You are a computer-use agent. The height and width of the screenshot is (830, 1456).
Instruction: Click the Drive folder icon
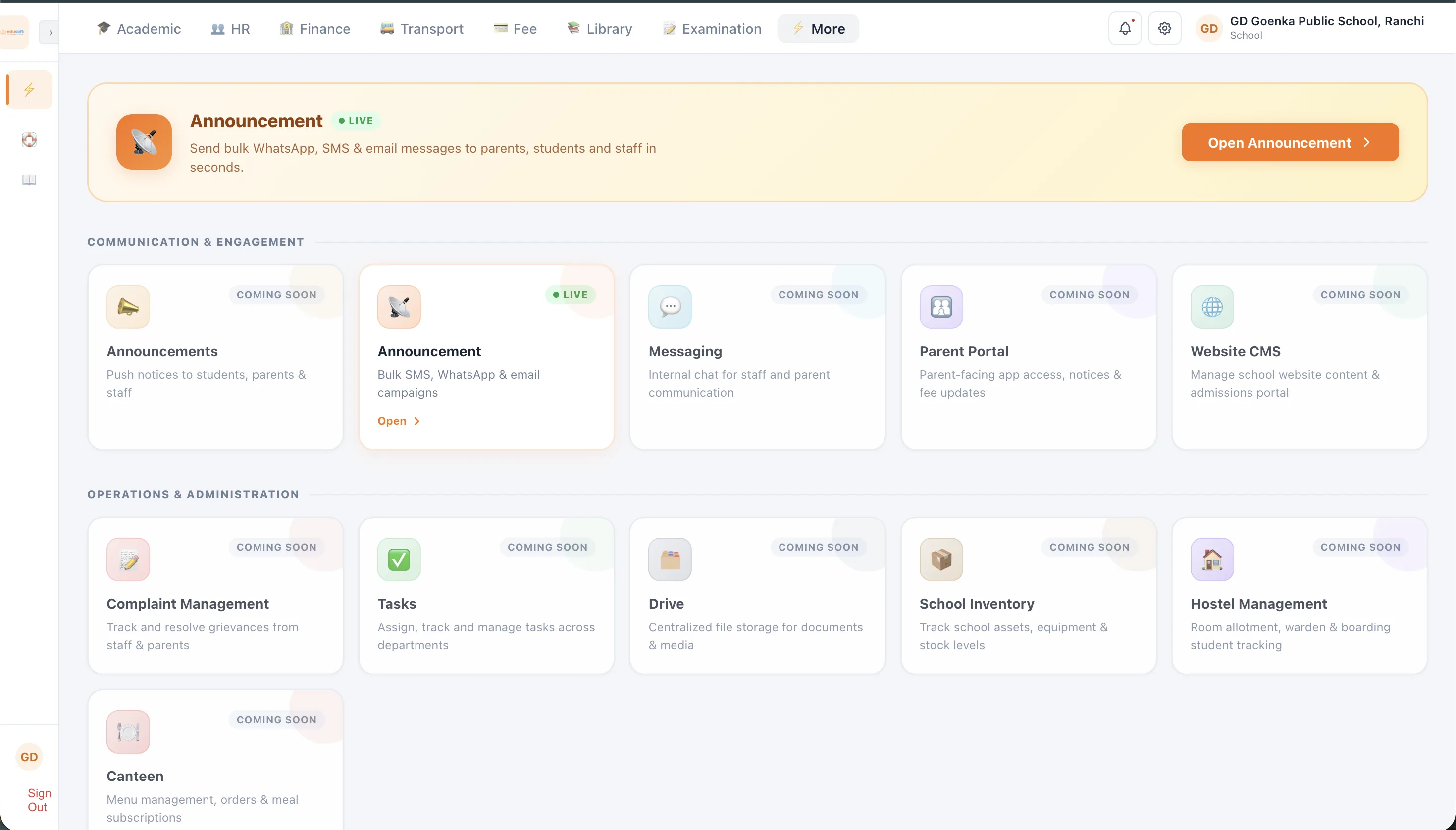[x=670, y=560]
